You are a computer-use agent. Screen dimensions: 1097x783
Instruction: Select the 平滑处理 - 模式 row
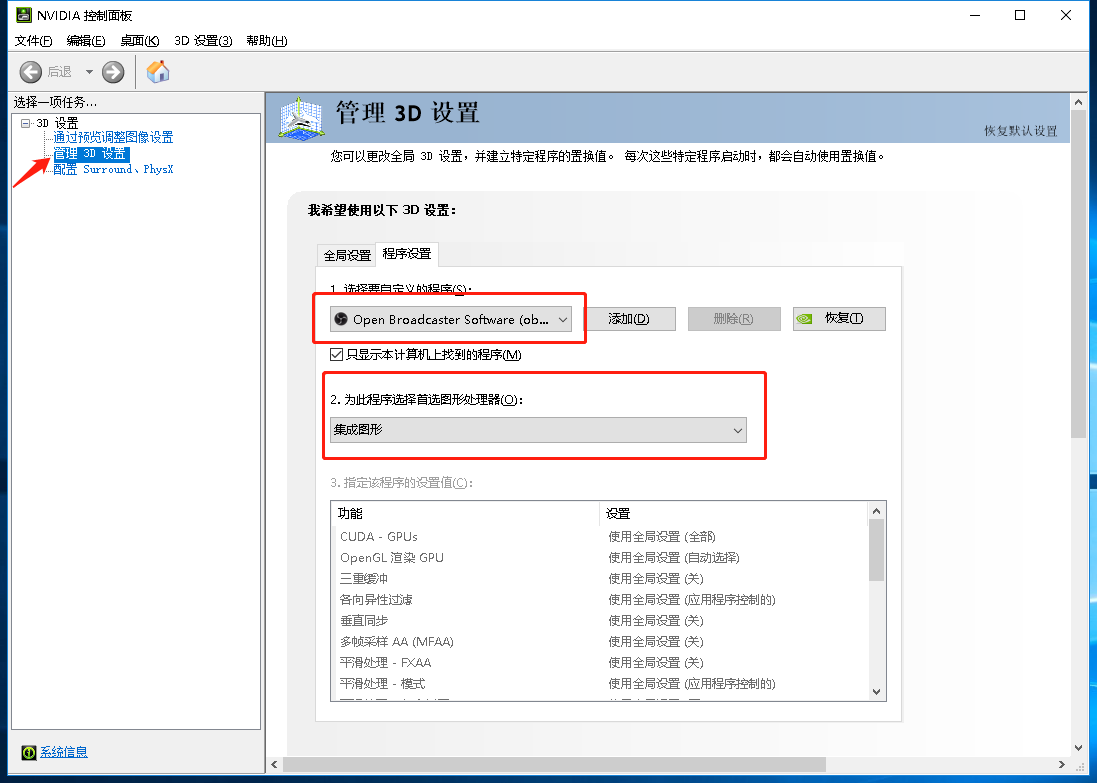pos(599,684)
